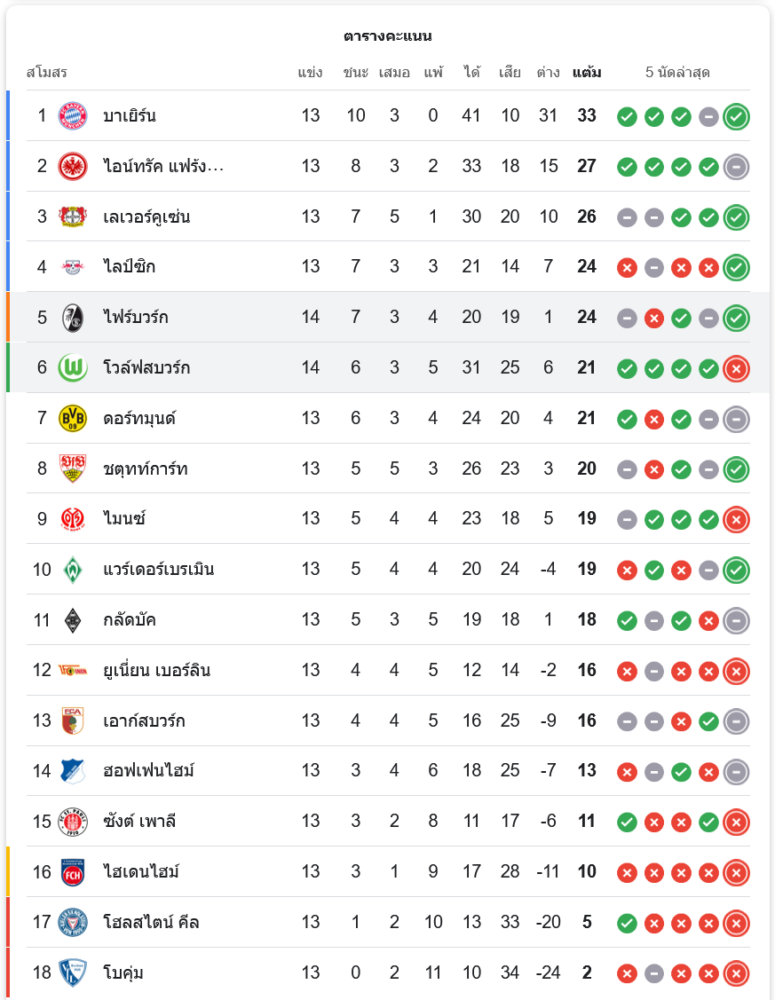Open the ชตุทท์การ์ท team page

point(145,468)
